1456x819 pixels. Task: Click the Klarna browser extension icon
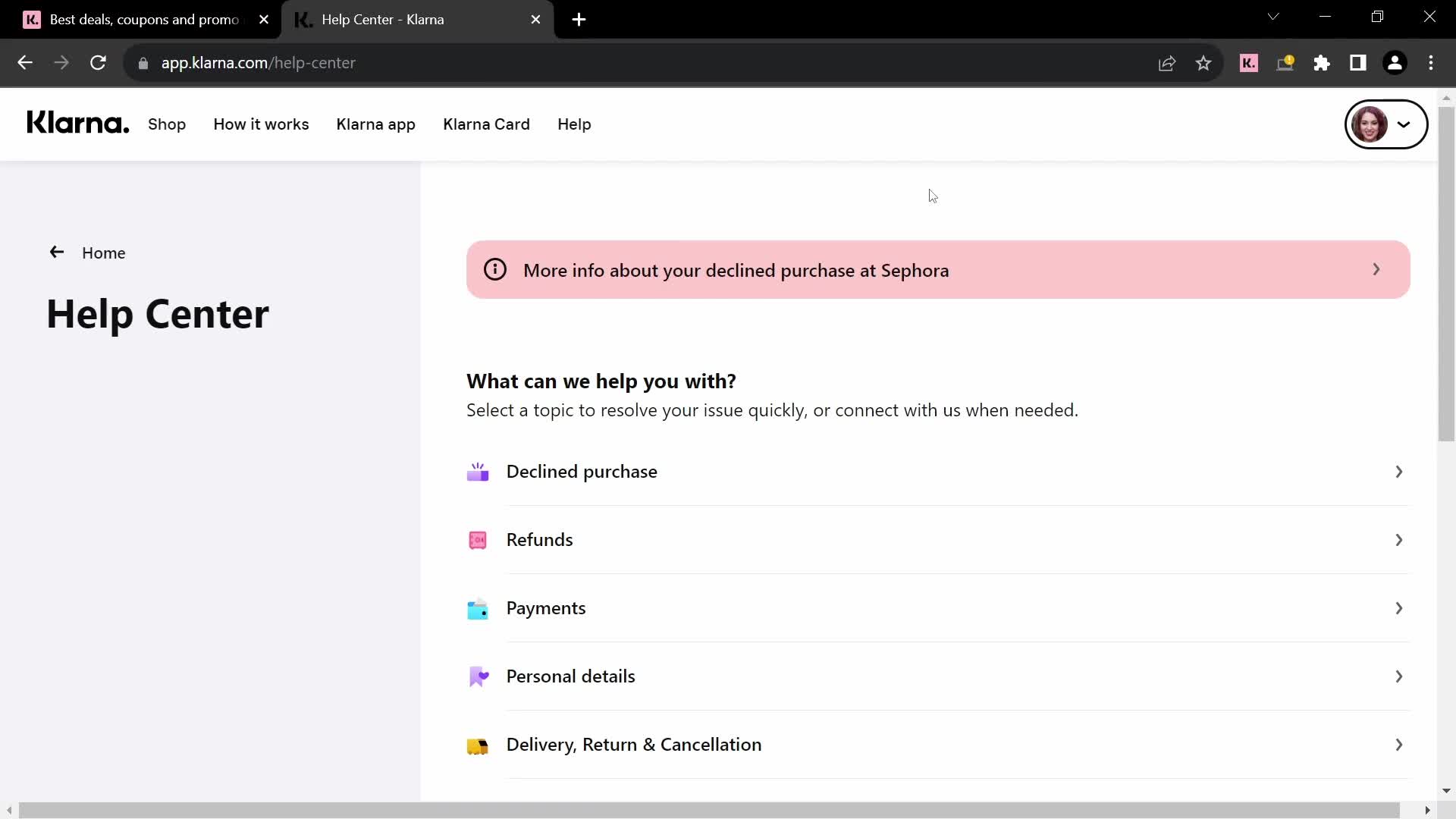(x=1249, y=62)
